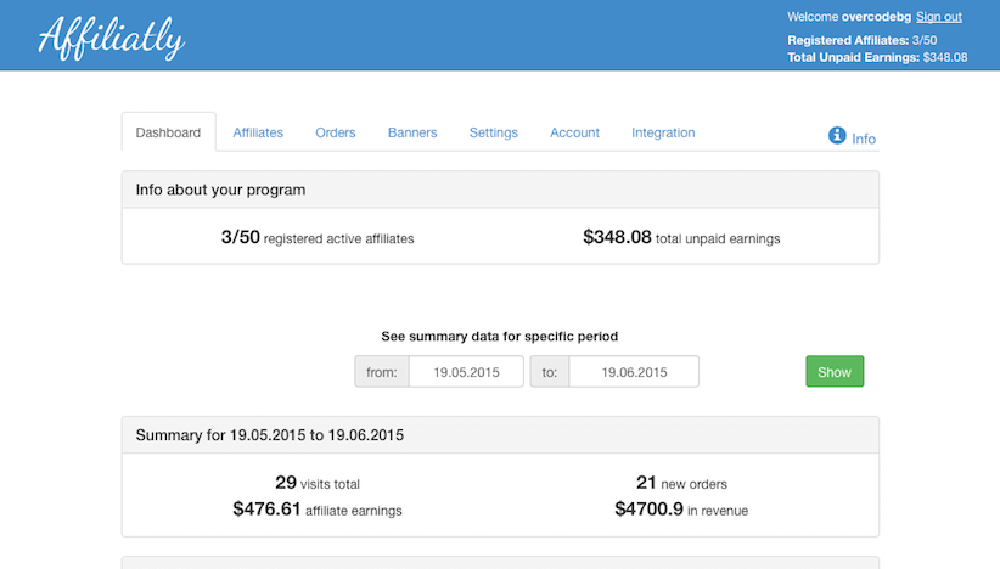Click 'Registered Affiliates: 3/50' in the header

click(x=862, y=40)
